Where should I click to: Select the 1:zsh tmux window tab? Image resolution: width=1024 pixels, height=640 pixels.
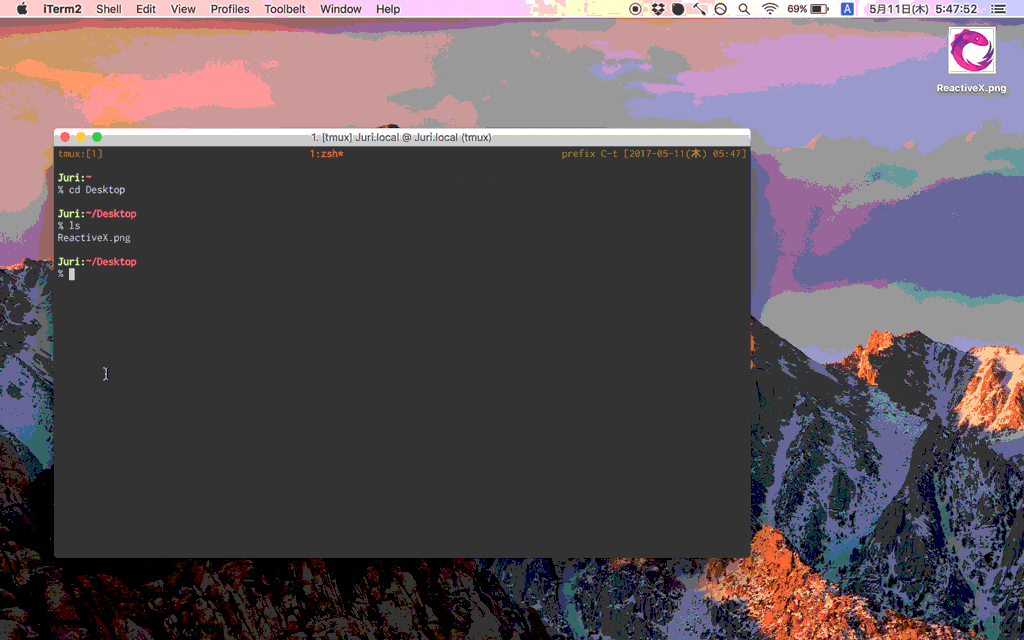[x=327, y=154]
